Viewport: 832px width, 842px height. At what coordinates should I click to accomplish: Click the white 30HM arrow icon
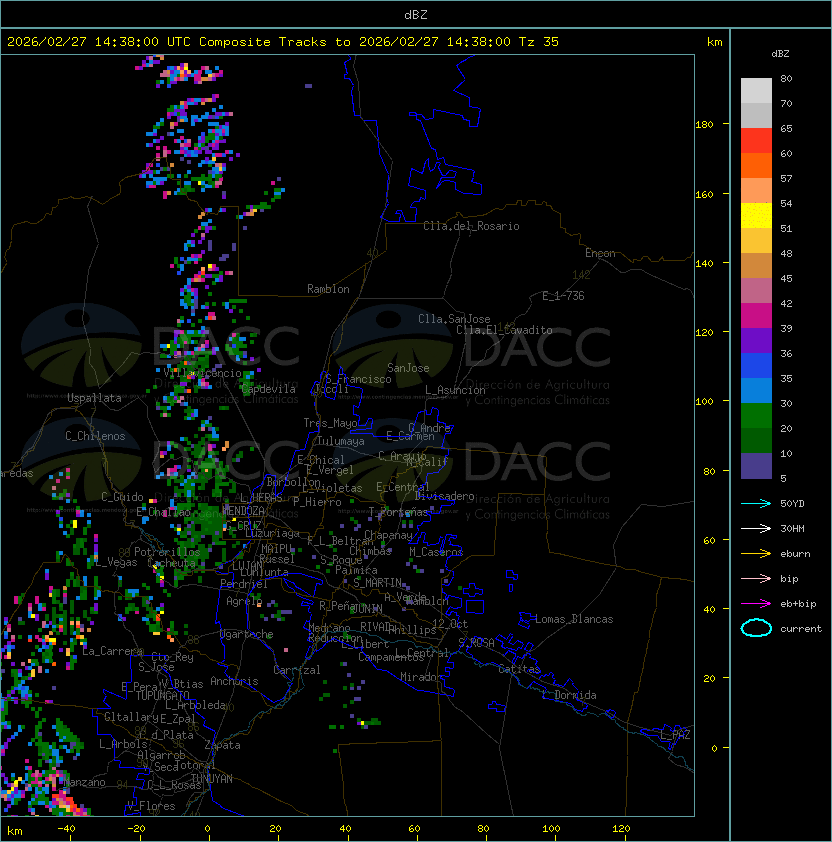[756, 528]
